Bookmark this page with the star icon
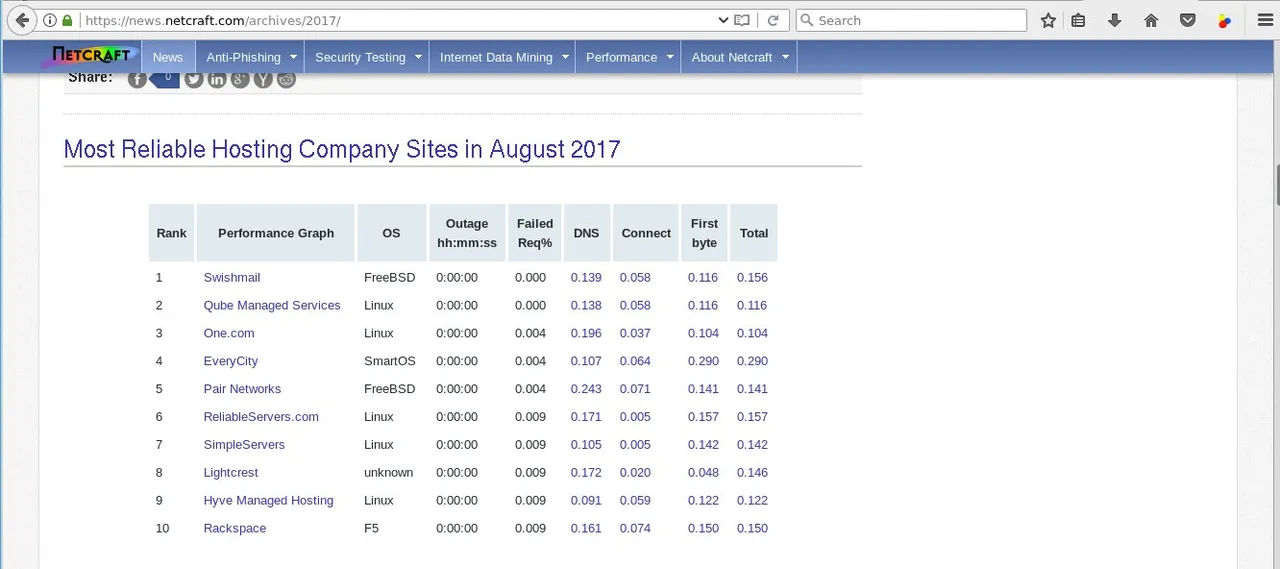Screen dimensions: 1280x569 coord(1048,20)
